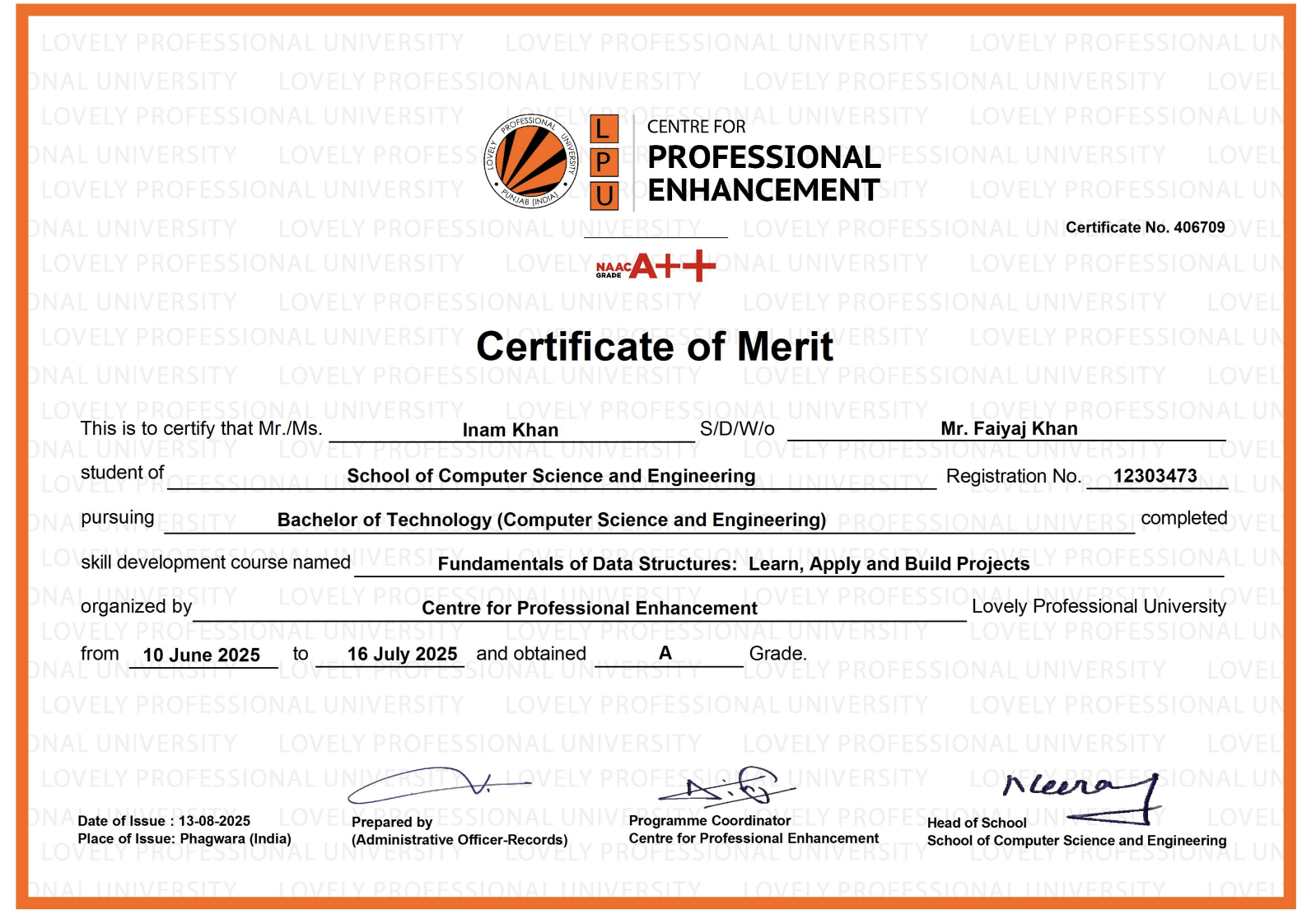This screenshot has width=1316, height=919.
Task: Click 'Bachelor of Technology (Computer Science and Engineering)'
Action: click(552, 520)
